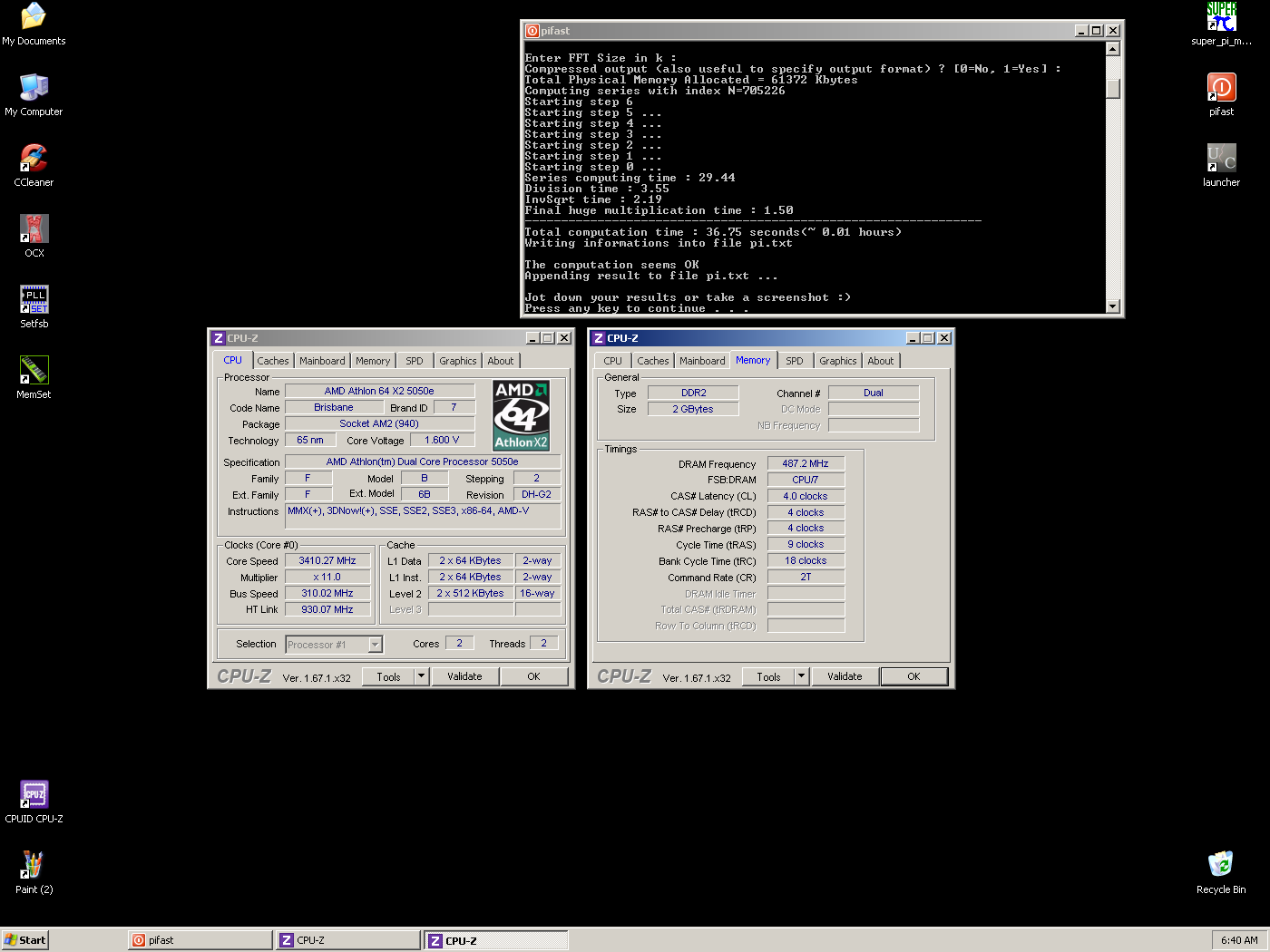Launch CPUID CPU-Z desktop shortcut

tap(34, 801)
